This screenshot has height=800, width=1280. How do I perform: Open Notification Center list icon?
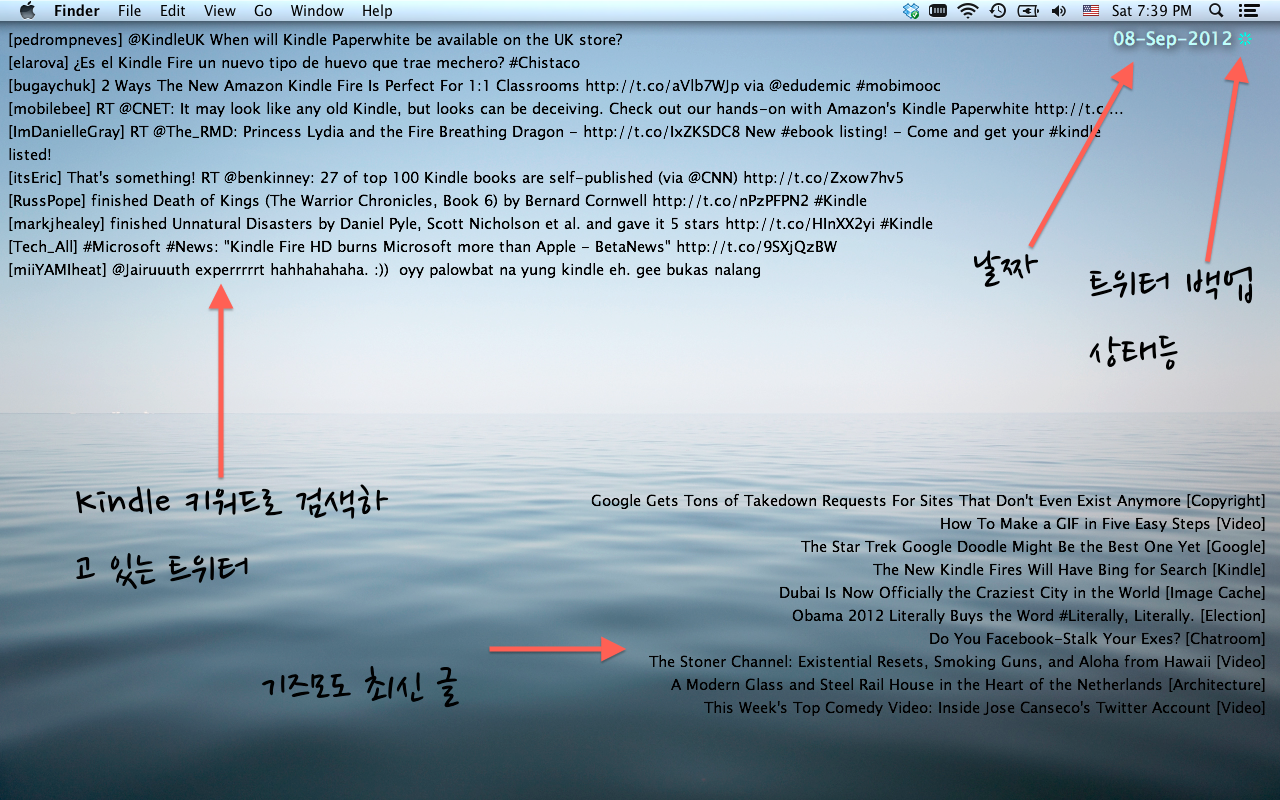[1248, 11]
